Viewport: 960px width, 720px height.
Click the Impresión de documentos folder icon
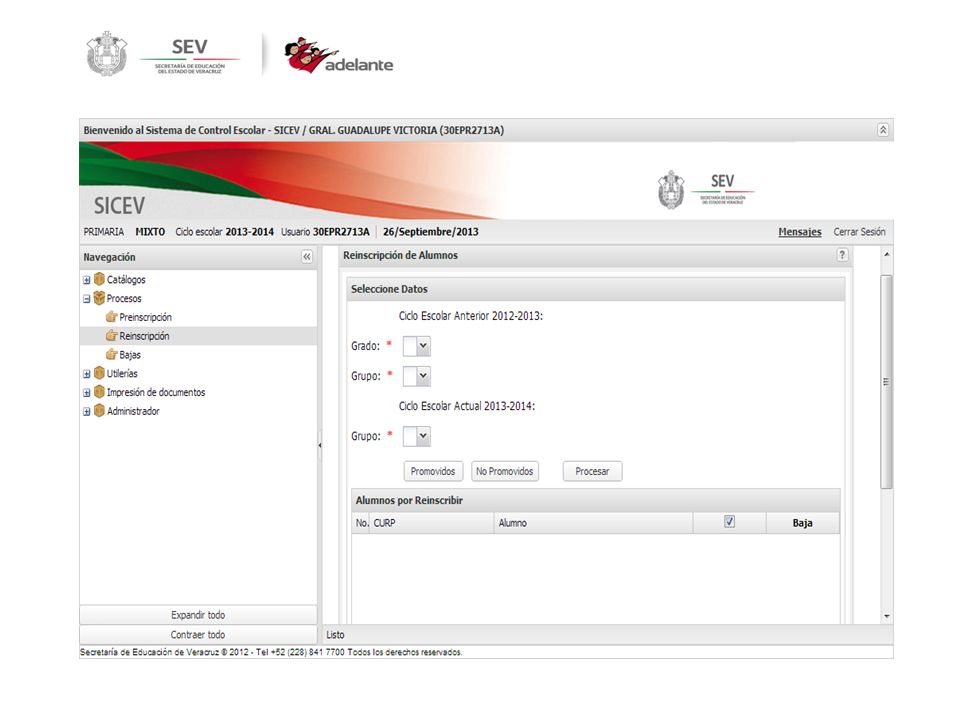[99, 392]
